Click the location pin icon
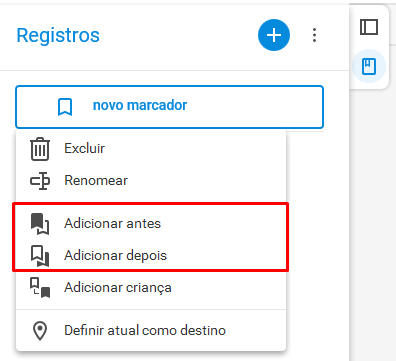Screen dimensions: 396x361 point(40,331)
